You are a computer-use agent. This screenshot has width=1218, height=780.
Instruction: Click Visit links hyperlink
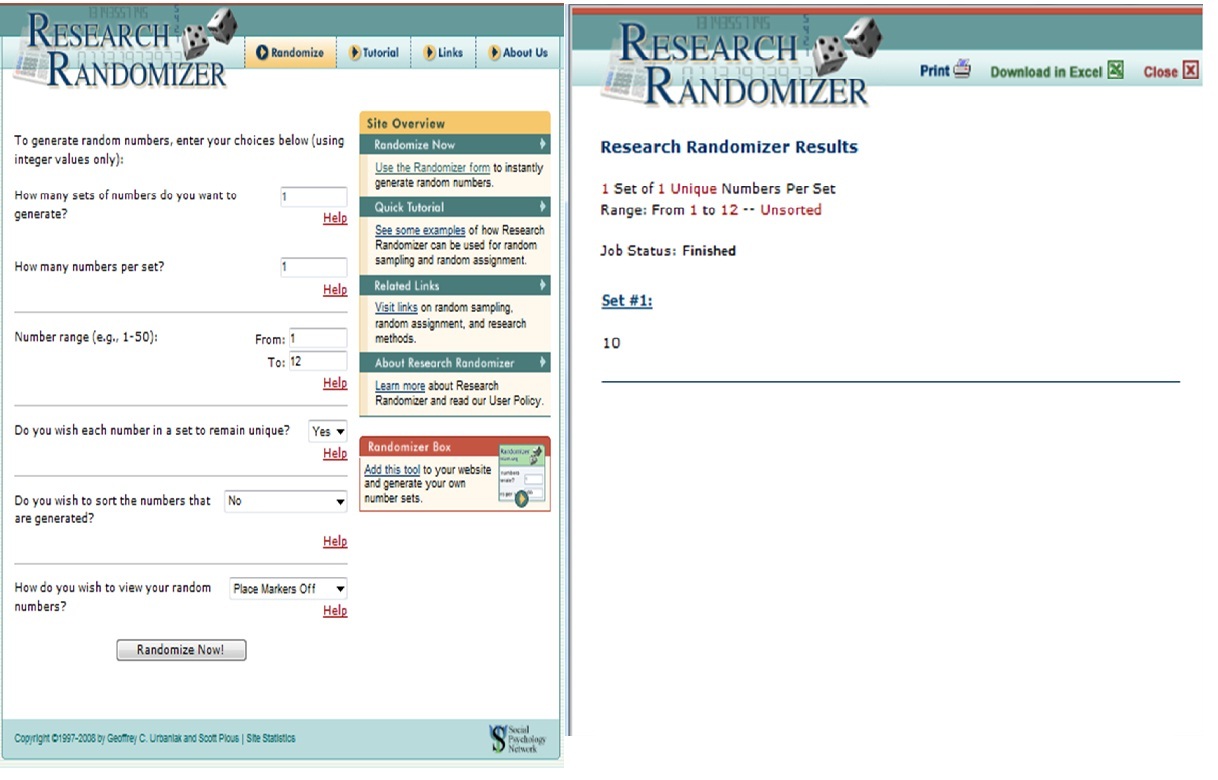click(396, 308)
